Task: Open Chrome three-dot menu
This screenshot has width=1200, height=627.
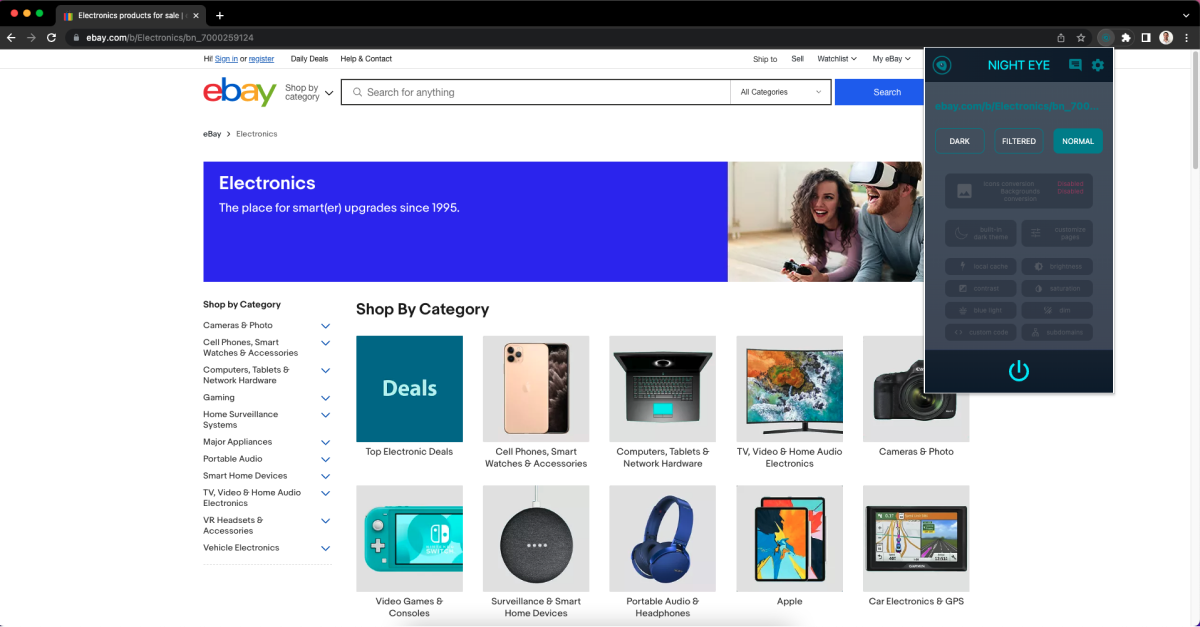Action: 1186,38
